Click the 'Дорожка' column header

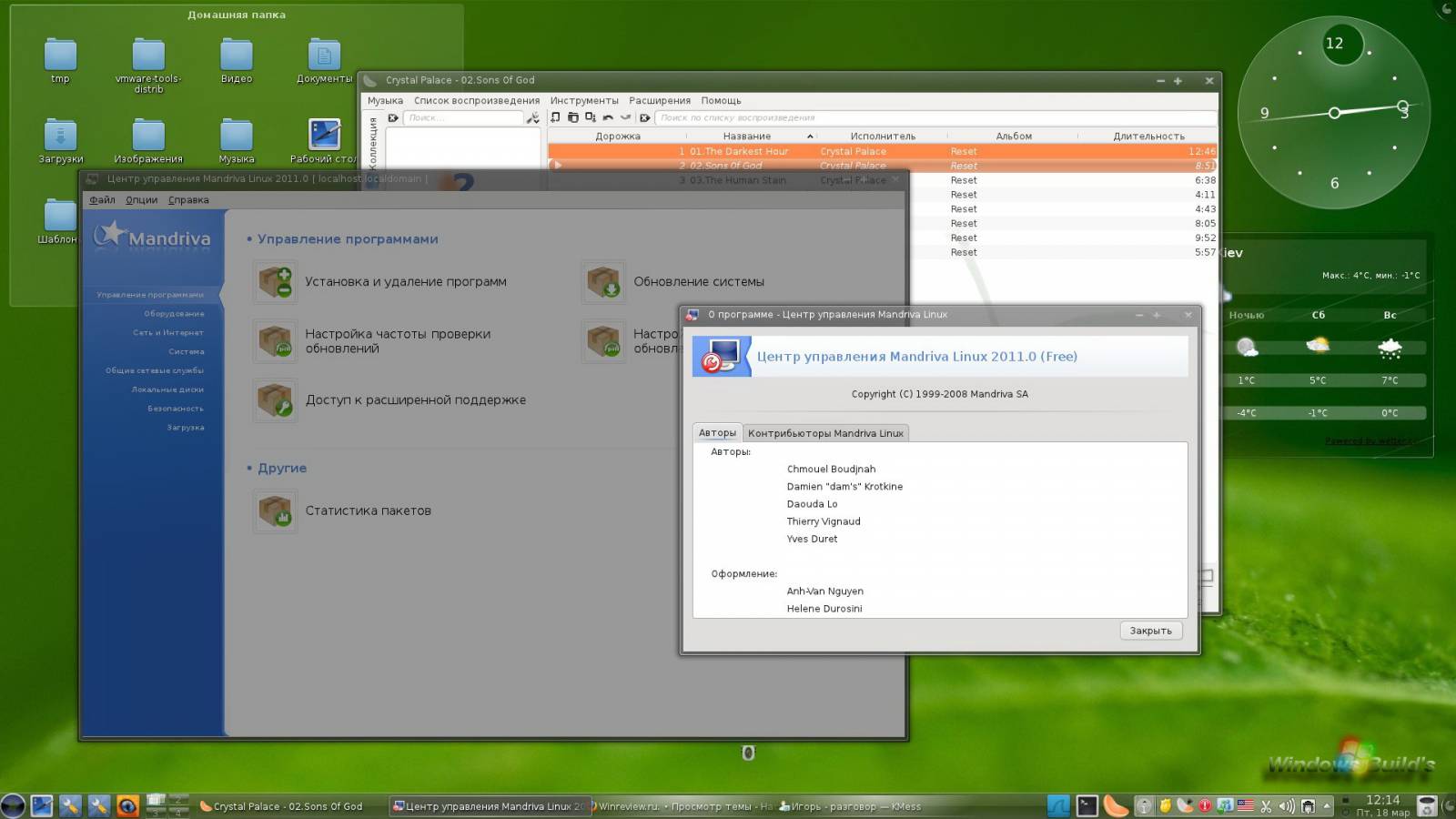[x=618, y=136]
